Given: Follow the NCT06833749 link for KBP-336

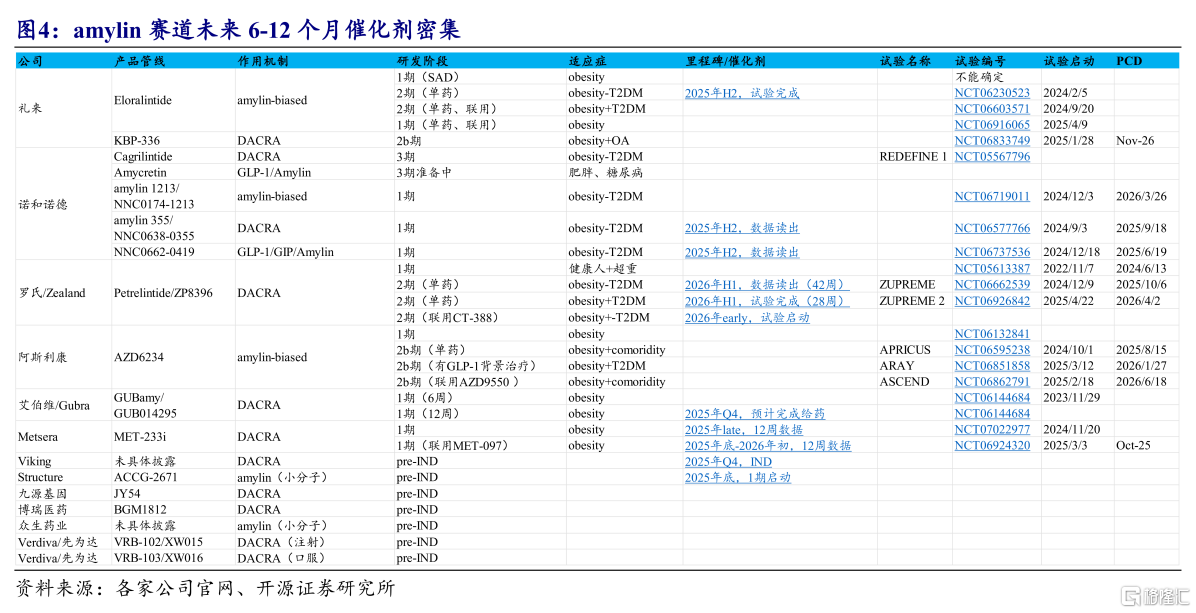Looking at the screenshot, I should [x=992, y=141].
